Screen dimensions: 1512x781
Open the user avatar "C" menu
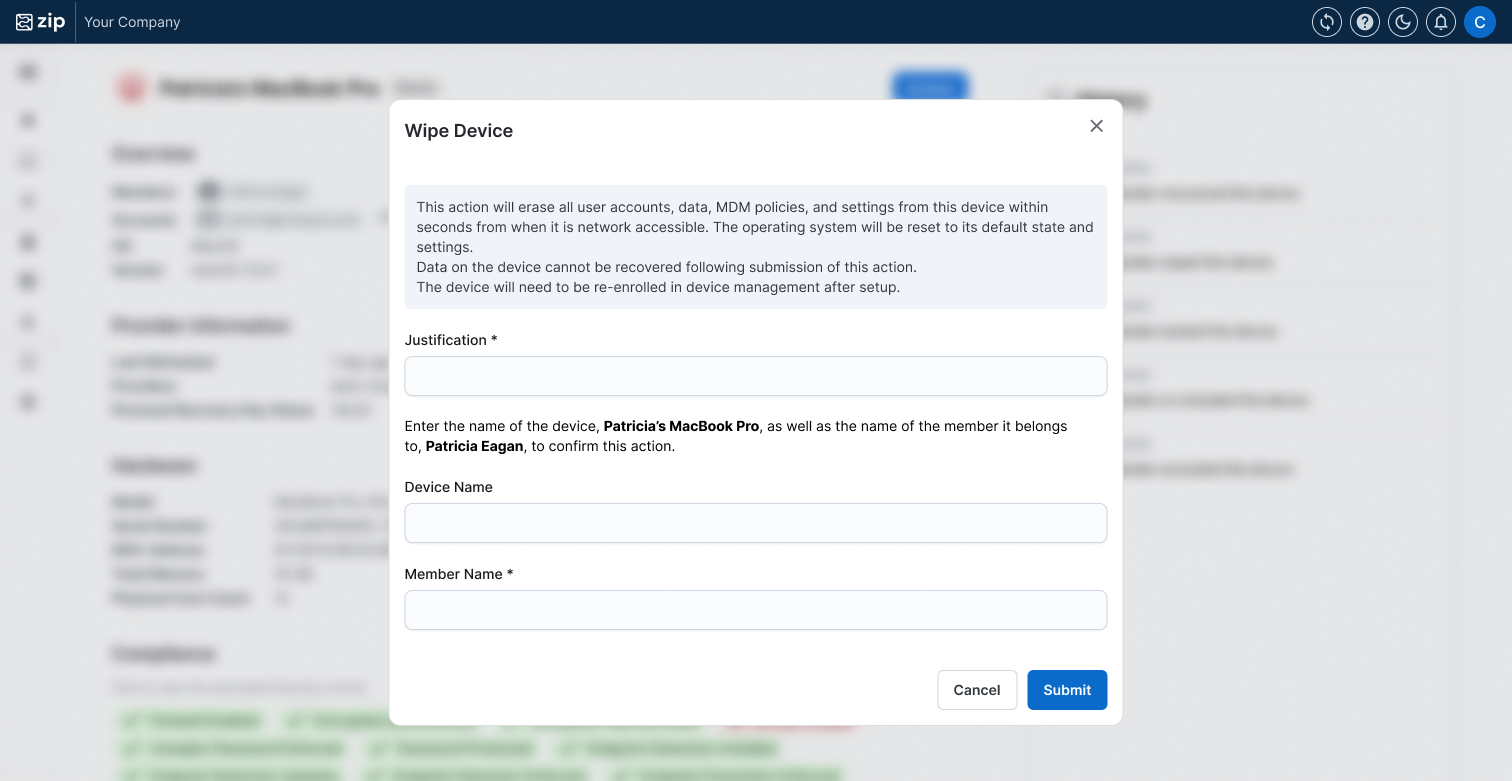[1479, 22]
